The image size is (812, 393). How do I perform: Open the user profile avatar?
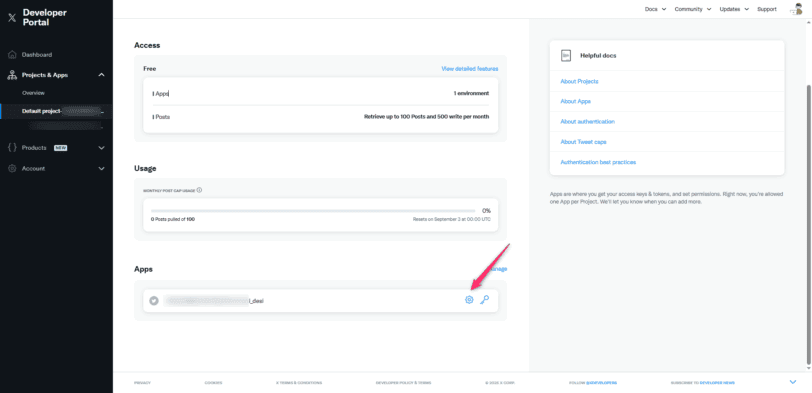pyautogui.click(x=796, y=9)
